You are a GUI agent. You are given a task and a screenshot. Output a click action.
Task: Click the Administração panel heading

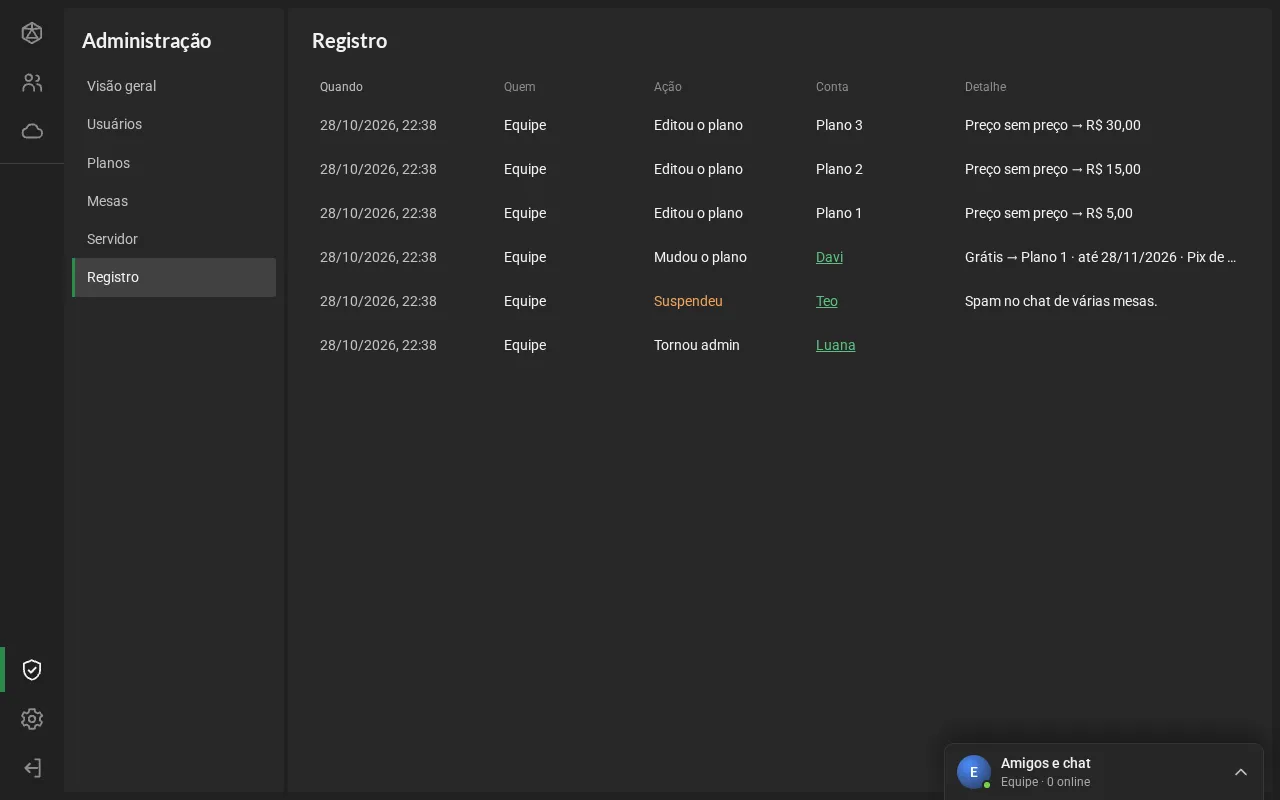146,41
